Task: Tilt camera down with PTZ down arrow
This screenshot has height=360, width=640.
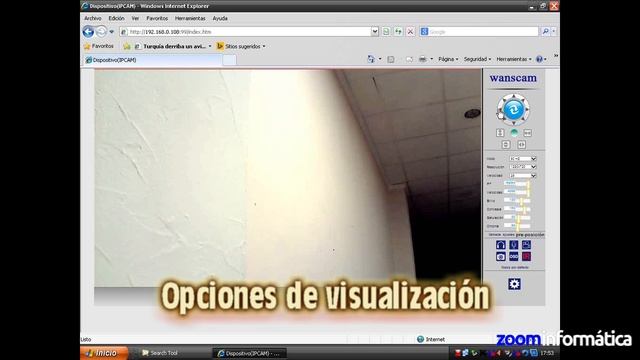Action: coord(513,122)
